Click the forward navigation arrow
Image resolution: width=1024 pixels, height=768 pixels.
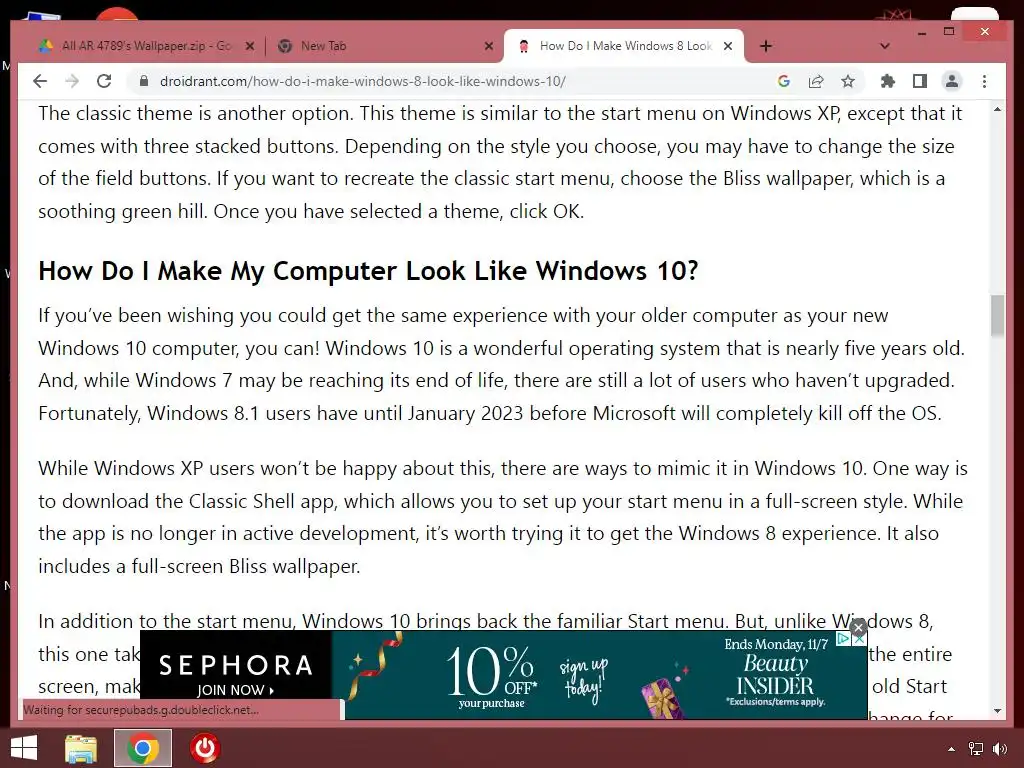pyautogui.click(x=72, y=81)
